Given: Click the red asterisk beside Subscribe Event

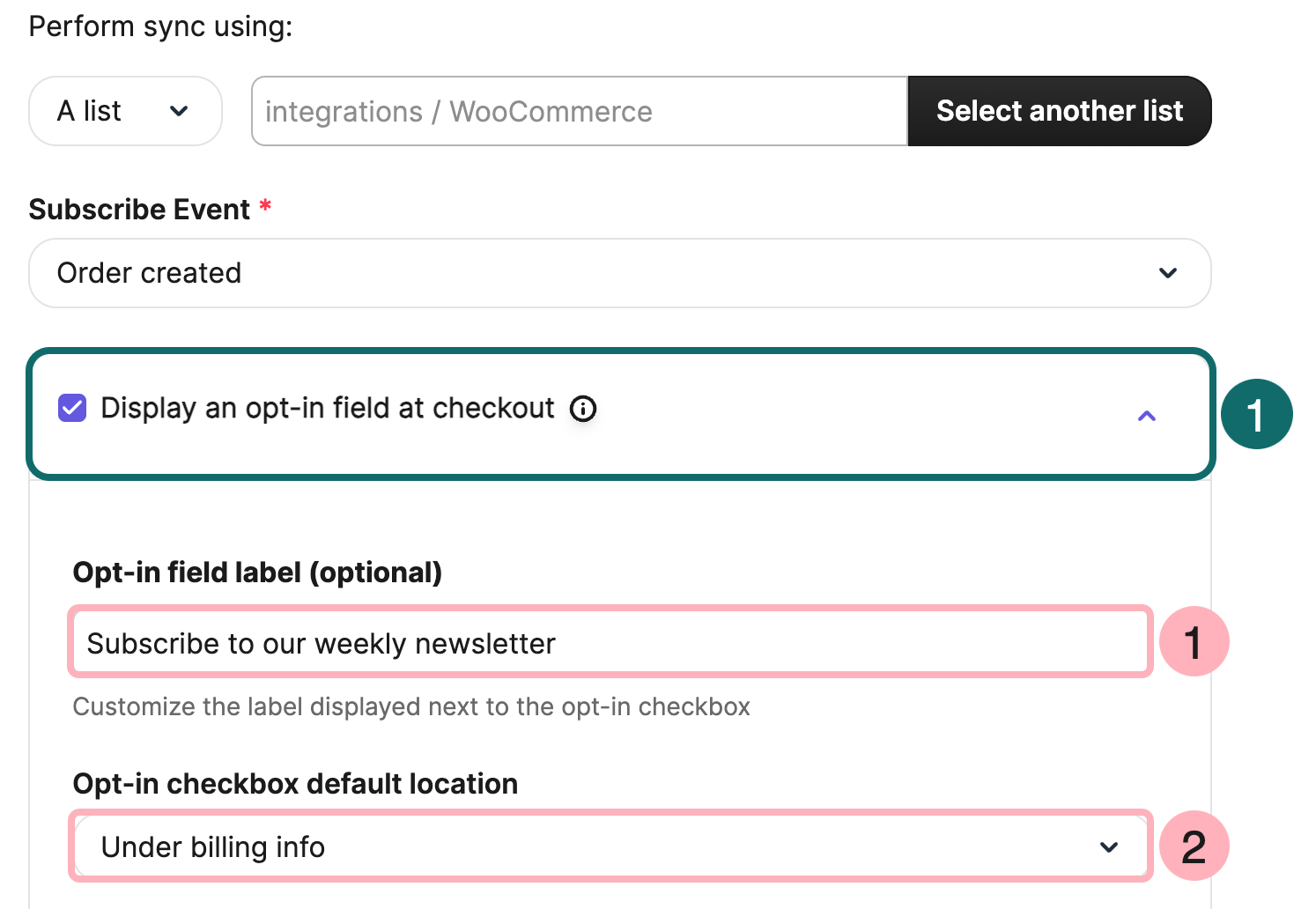Looking at the screenshot, I should click(x=265, y=209).
